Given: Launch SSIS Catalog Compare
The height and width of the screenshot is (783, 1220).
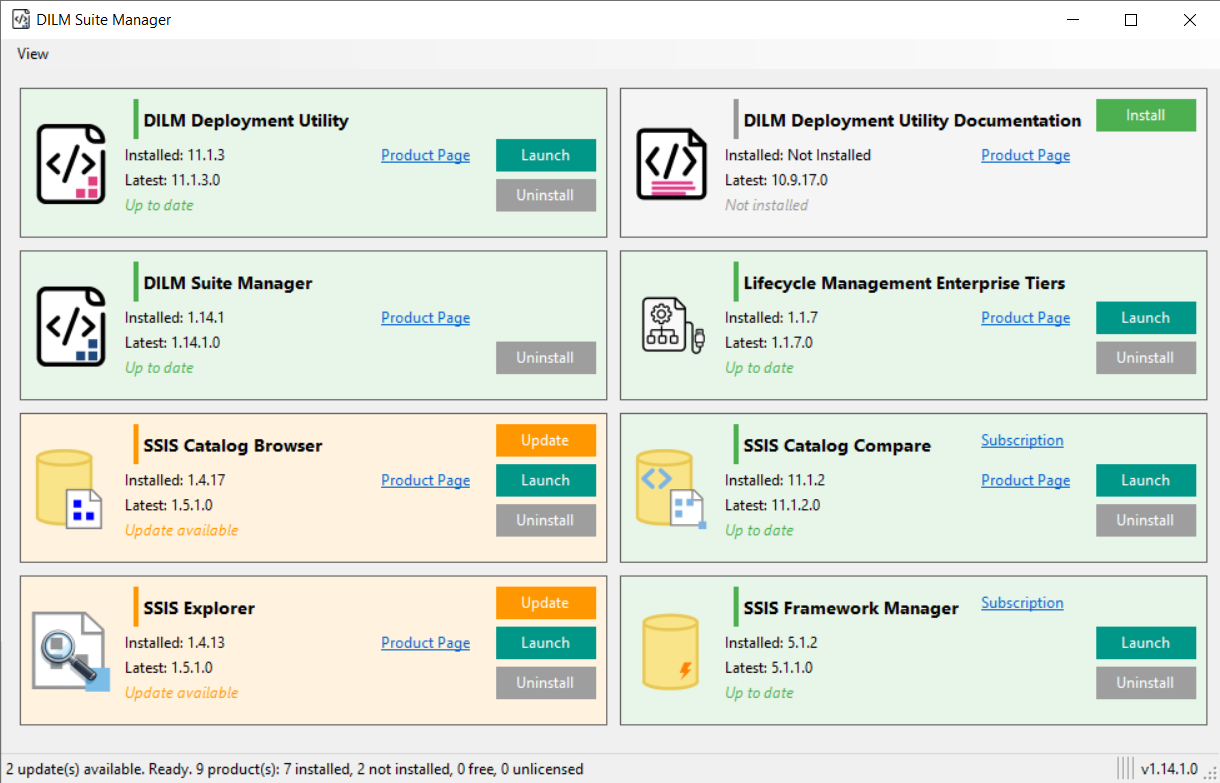Looking at the screenshot, I should click(x=1146, y=480).
